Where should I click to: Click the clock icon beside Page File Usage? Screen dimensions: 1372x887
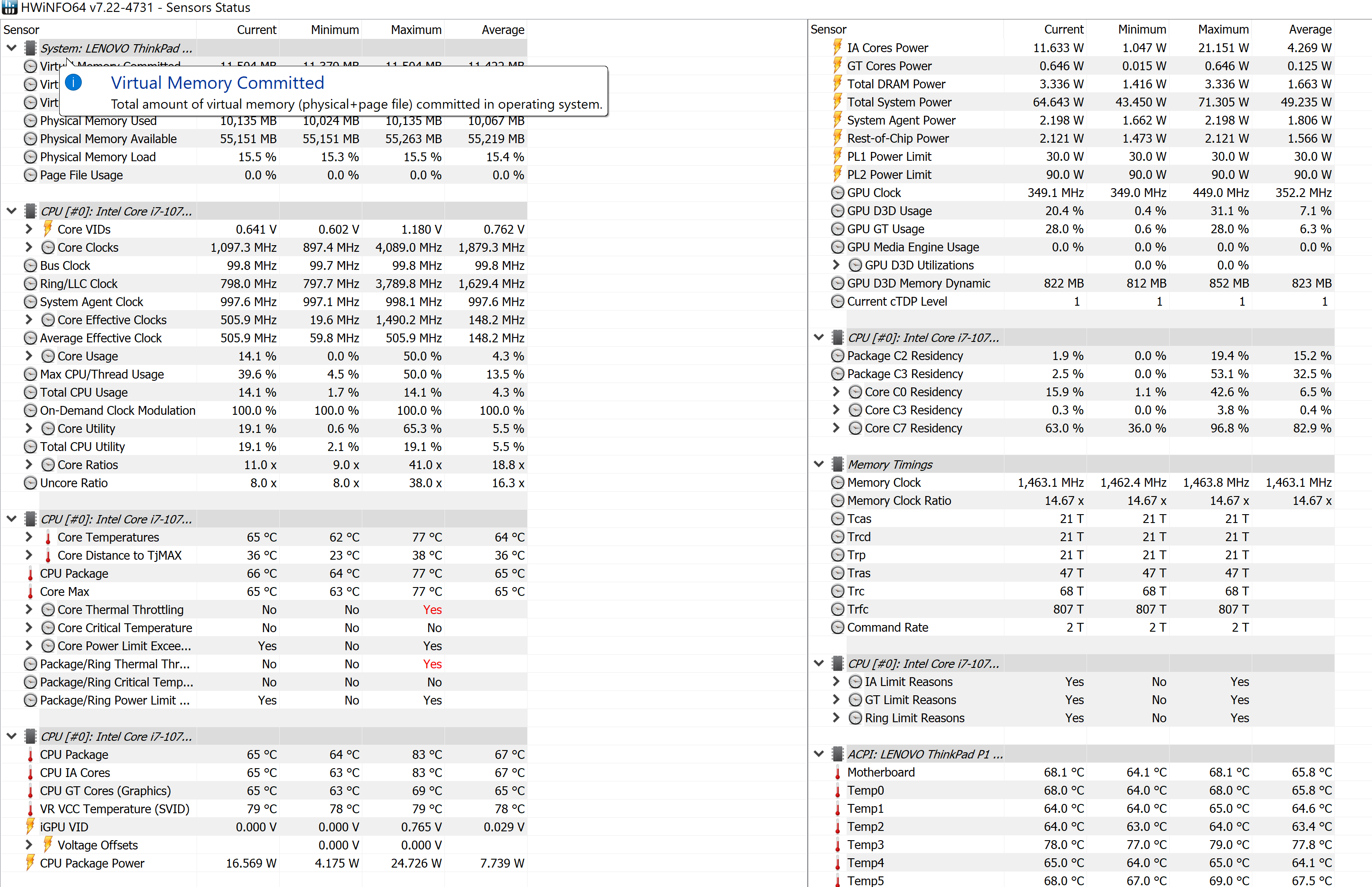click(x=30, y=175)
